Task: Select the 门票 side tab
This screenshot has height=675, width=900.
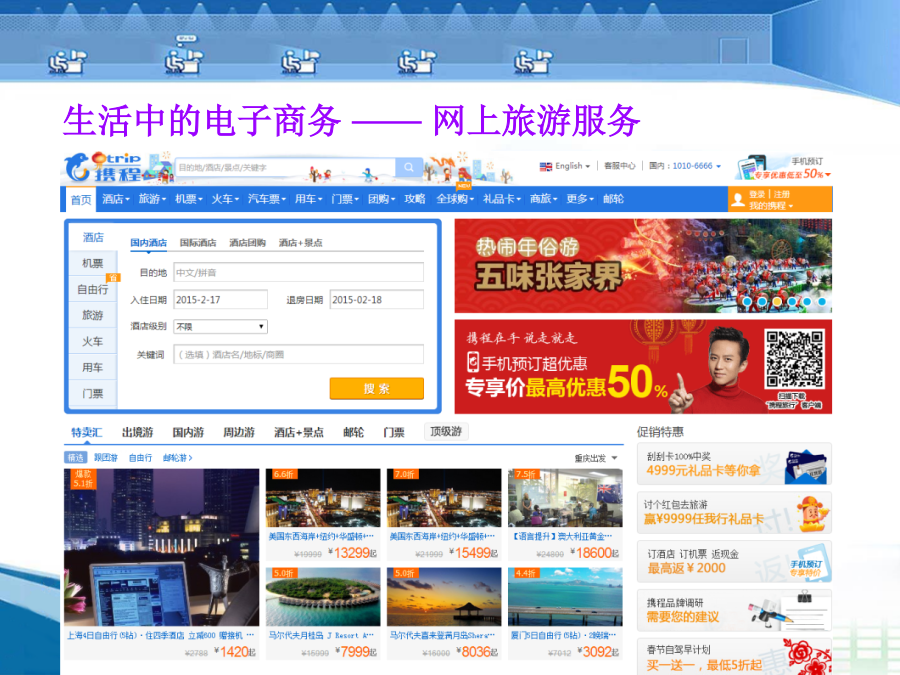Action: point(92,394)
